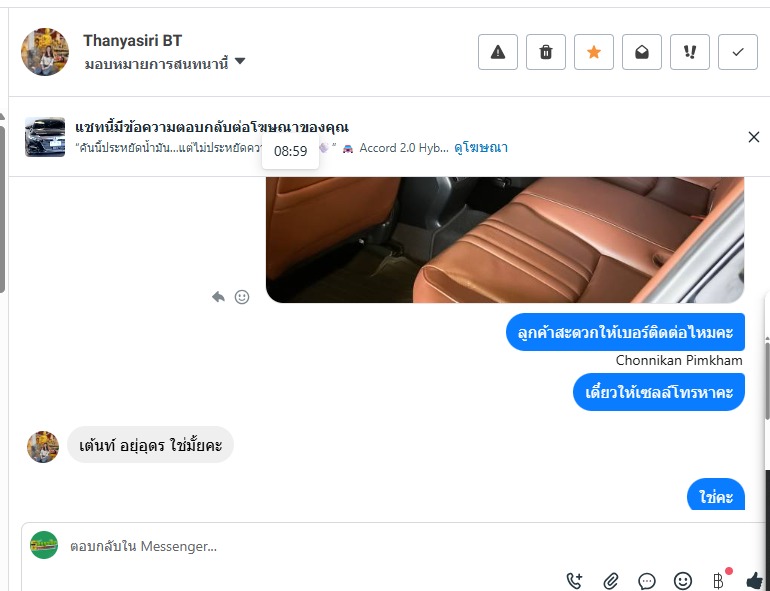Image resolution: width=770 pixels, height=591 pixels.
Task: Start a call with the phone plus icon
Action: point(574,581)
